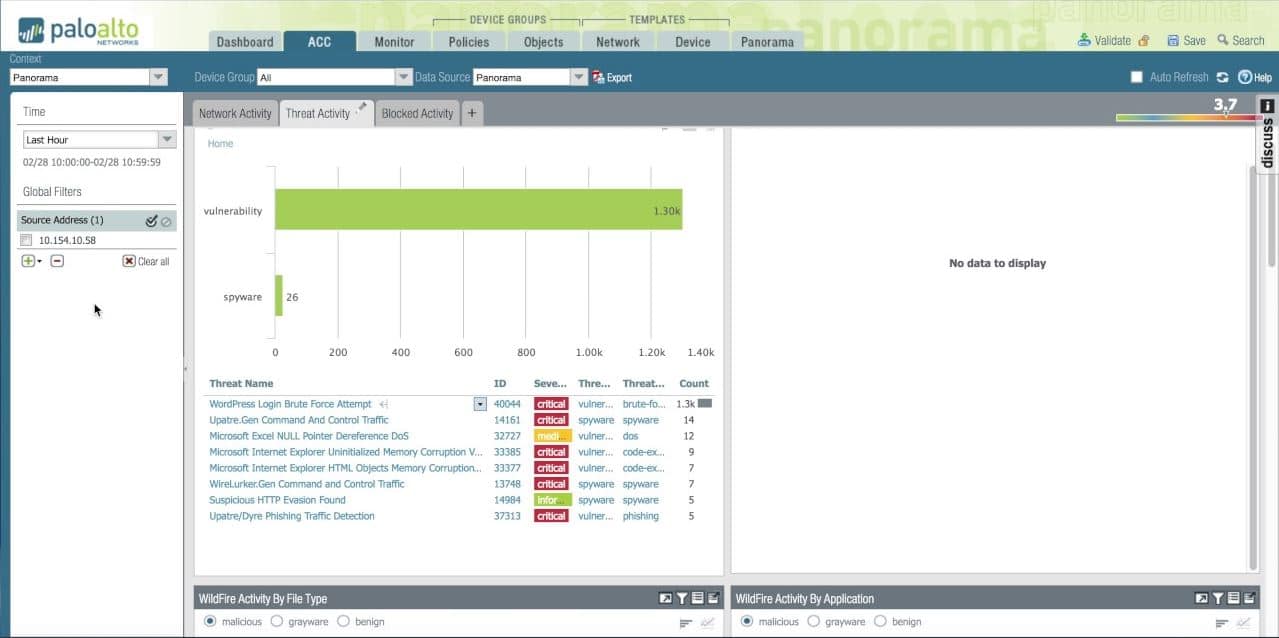Open Help via the question mark icon
1279x638 pixels.
(1245, 77)
